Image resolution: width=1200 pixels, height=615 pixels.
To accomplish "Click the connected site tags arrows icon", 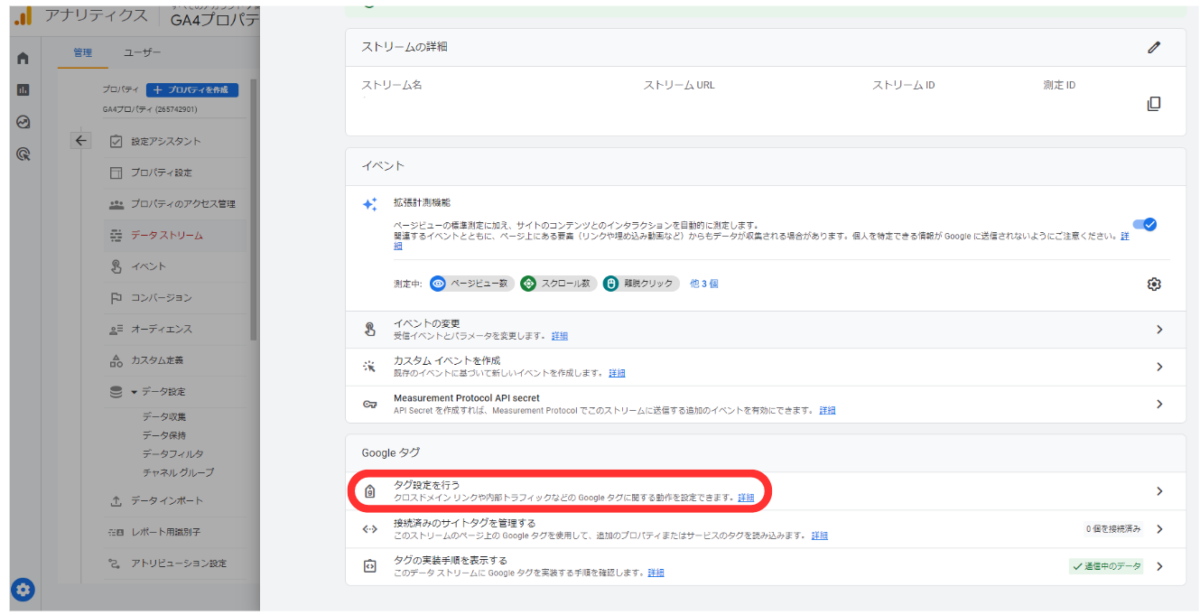I will (x=369, y=529).
